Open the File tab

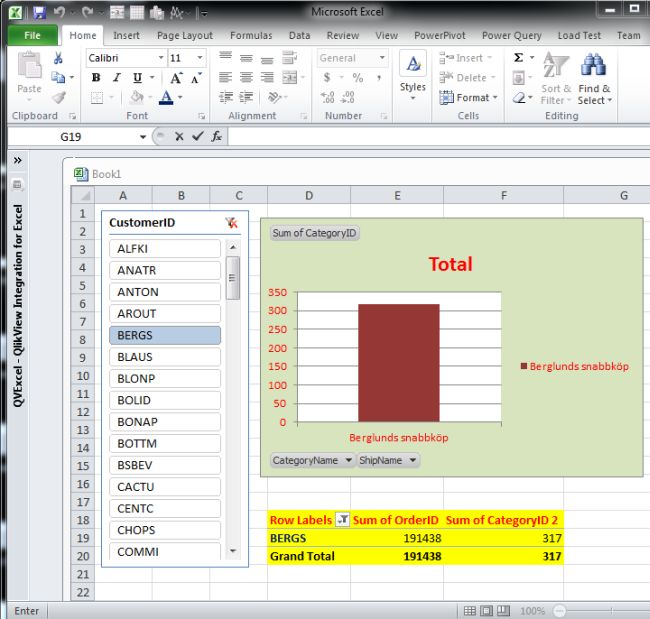pos(32,36)
